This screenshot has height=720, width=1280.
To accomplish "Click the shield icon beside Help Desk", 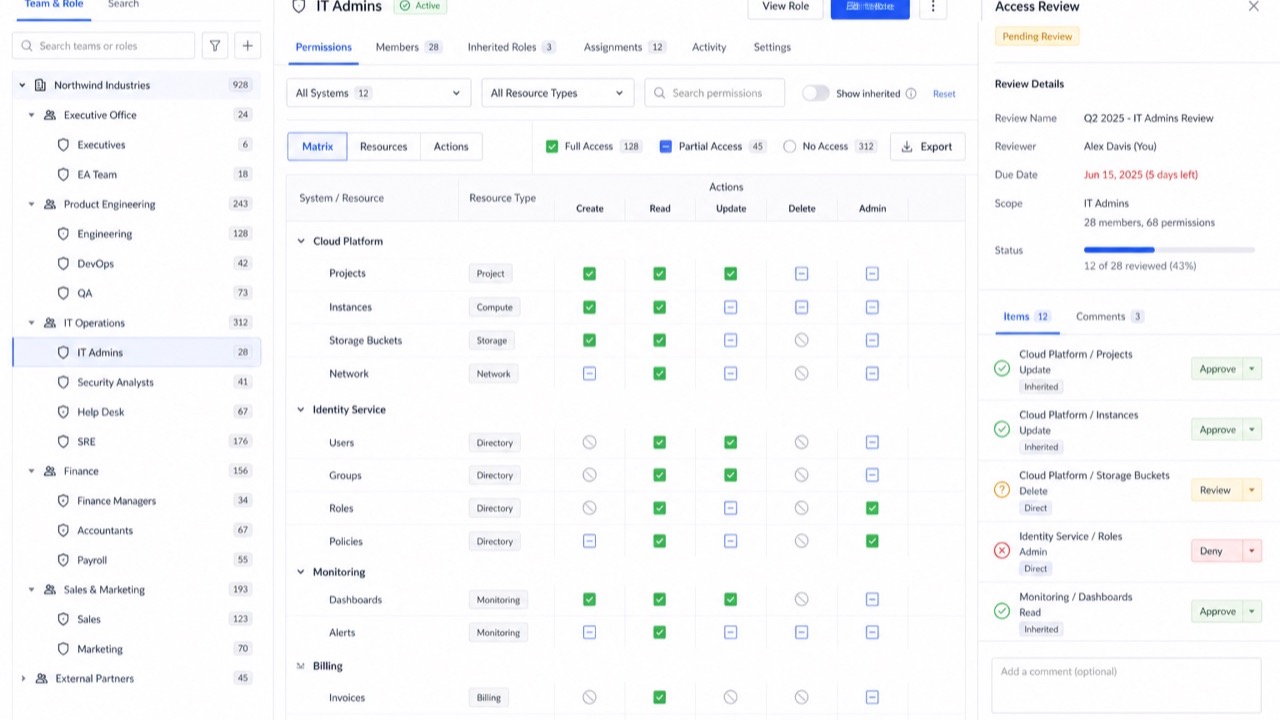I will tap(64, 412).
